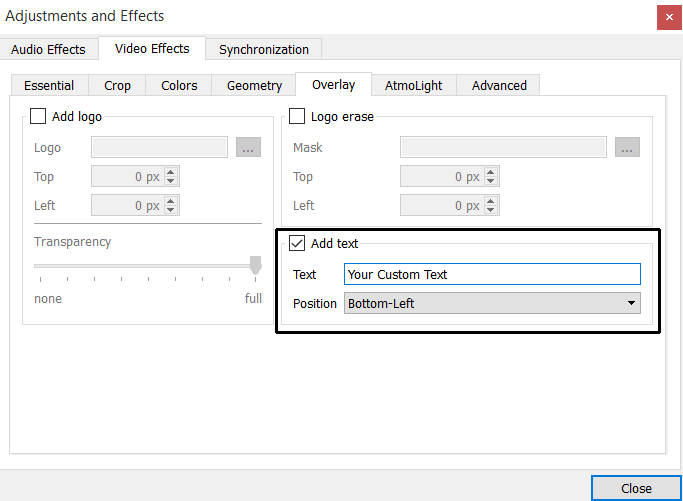This screenshot has height=501, width=683.
Task: Open the AtmoLight sub-tab
Action: [x=413, y=85]
